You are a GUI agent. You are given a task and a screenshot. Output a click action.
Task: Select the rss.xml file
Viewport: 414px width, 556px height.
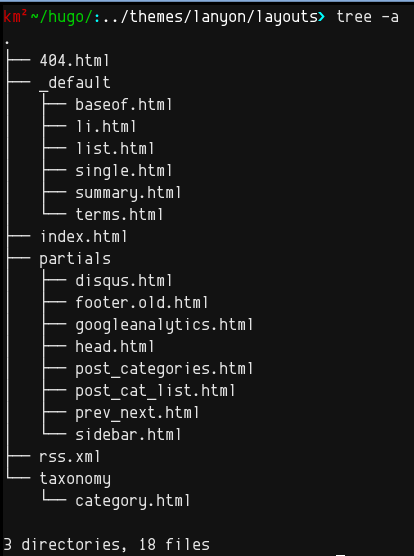[x=70, y=456]
